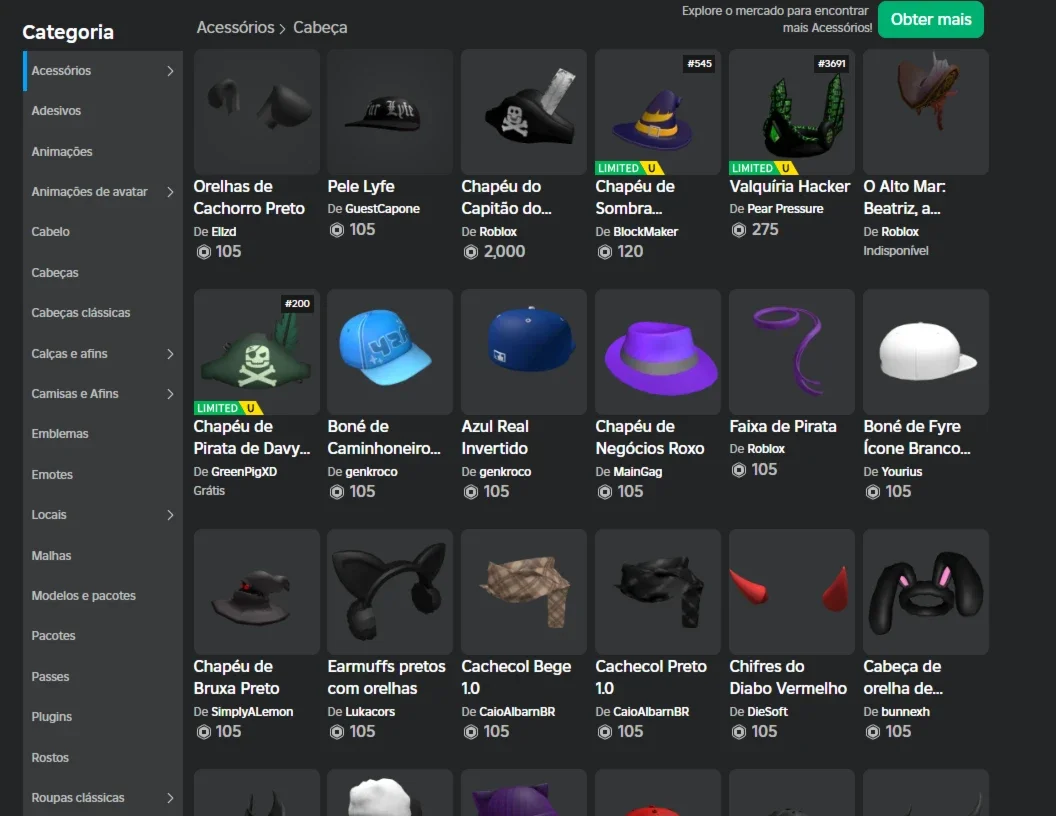
Task: Open Pele Lyfe cap thumbnail
Action: click(390, 112)
